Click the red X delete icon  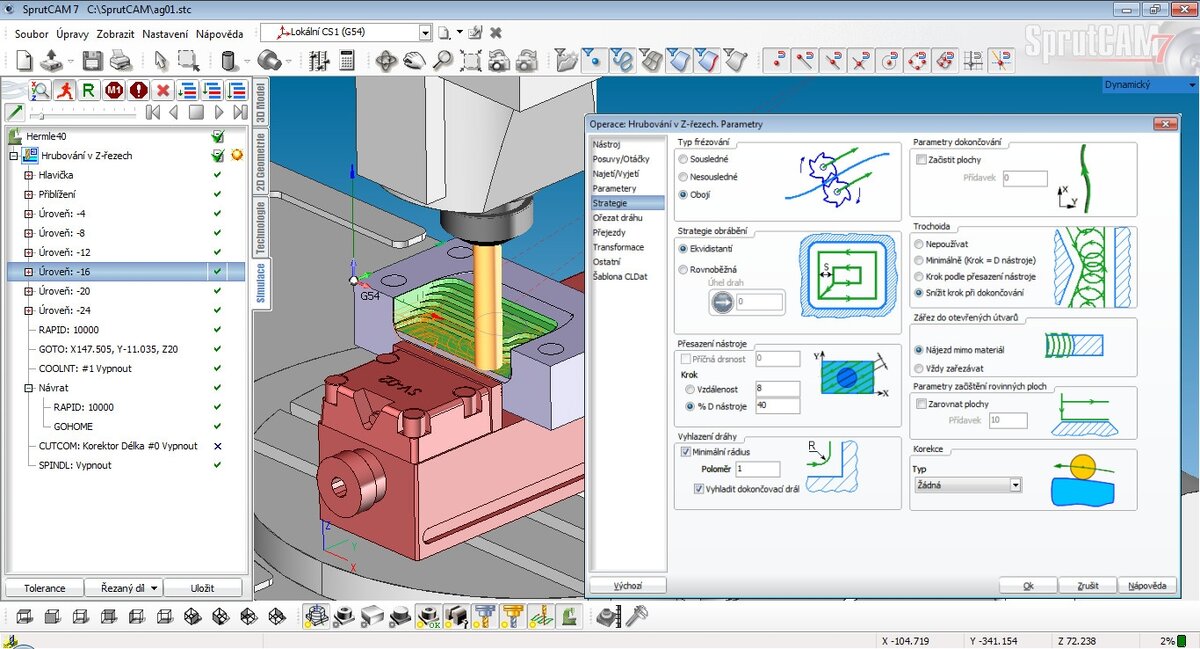(163, 90)
